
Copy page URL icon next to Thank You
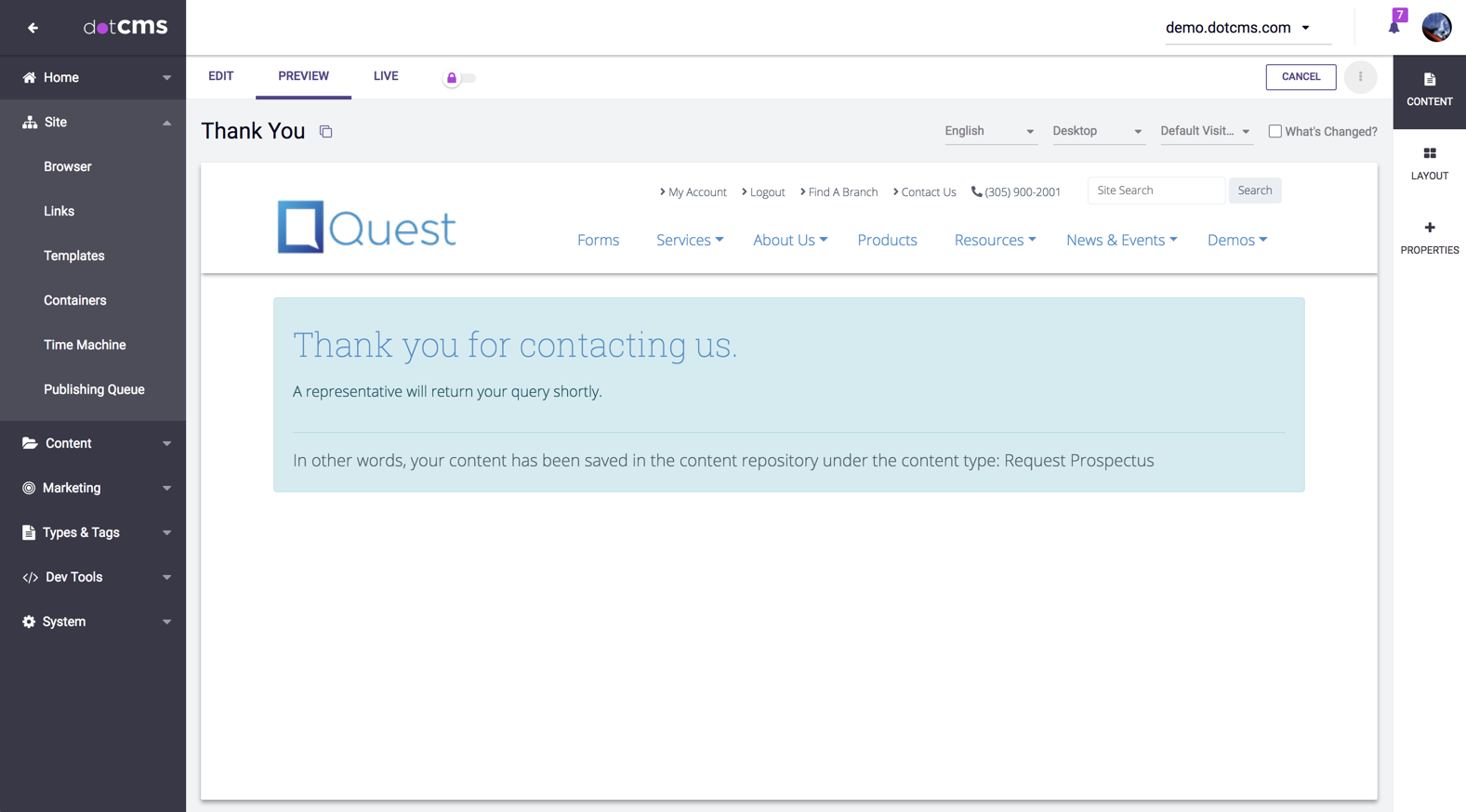(x=325, y=132)
